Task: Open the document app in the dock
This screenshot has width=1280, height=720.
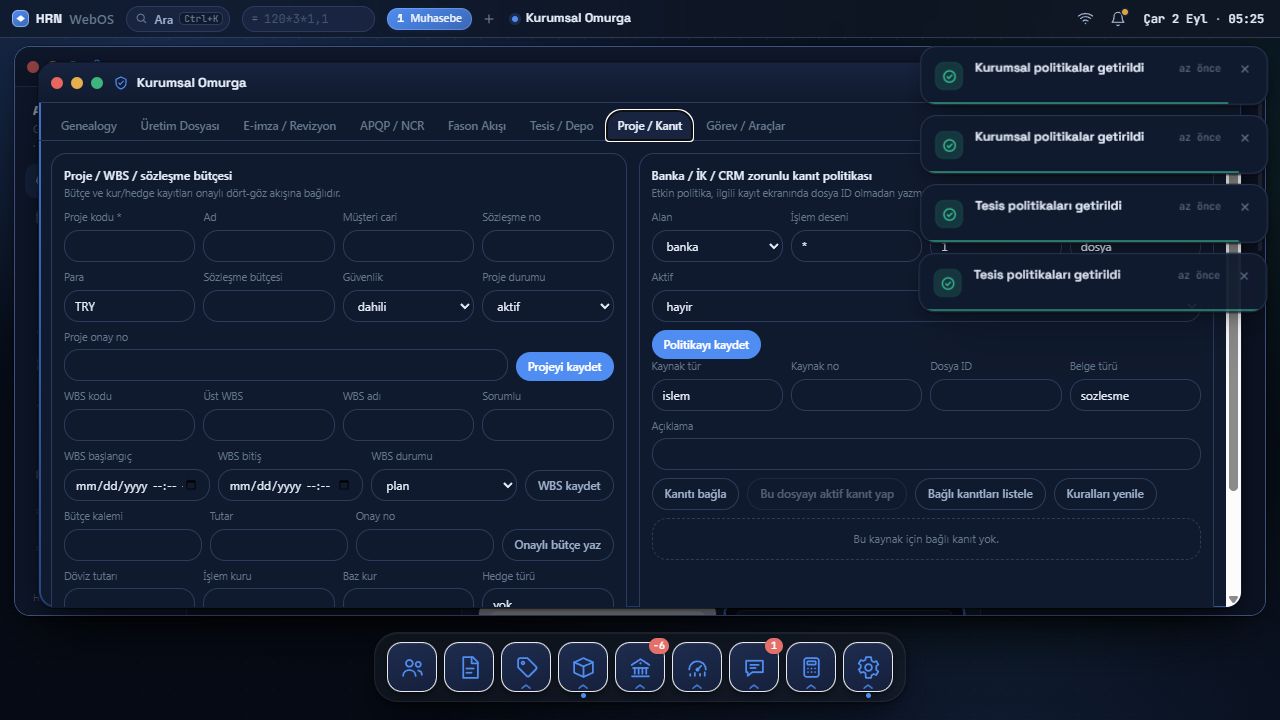Action: coord(469,667)
